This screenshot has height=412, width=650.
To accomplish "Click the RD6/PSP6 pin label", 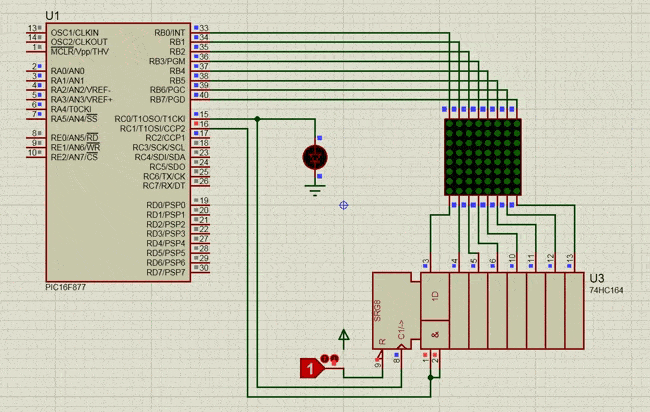I will 166,263.
